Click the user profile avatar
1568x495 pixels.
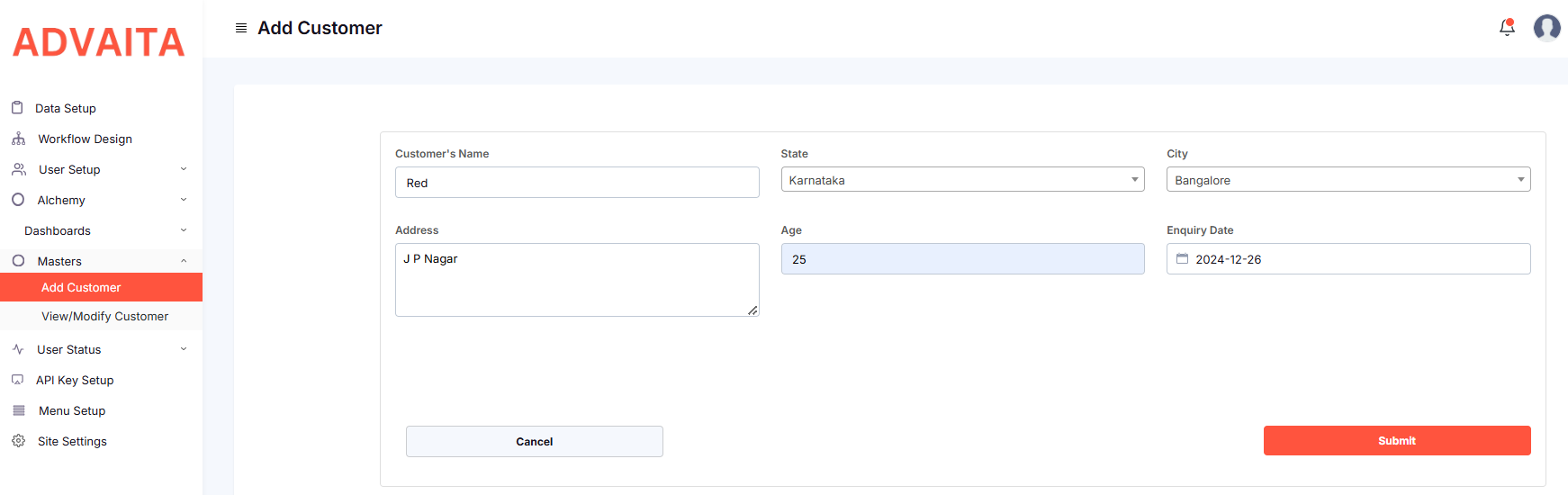[1546, 28]
